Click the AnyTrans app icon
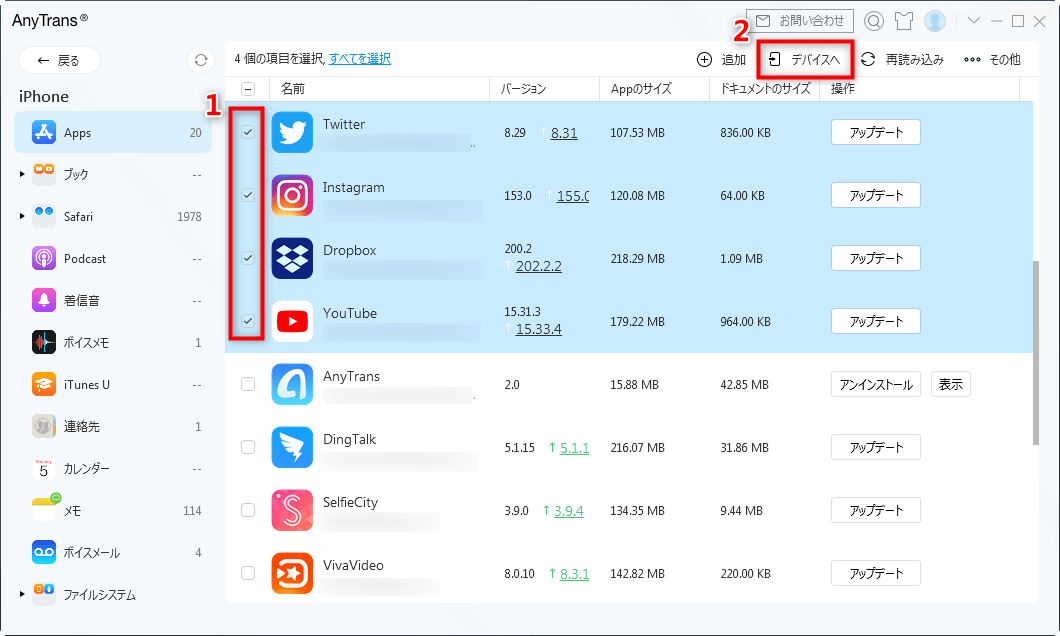Image resolution: width=1060 pixels, height=636 pixels. [x=292, y=384]
